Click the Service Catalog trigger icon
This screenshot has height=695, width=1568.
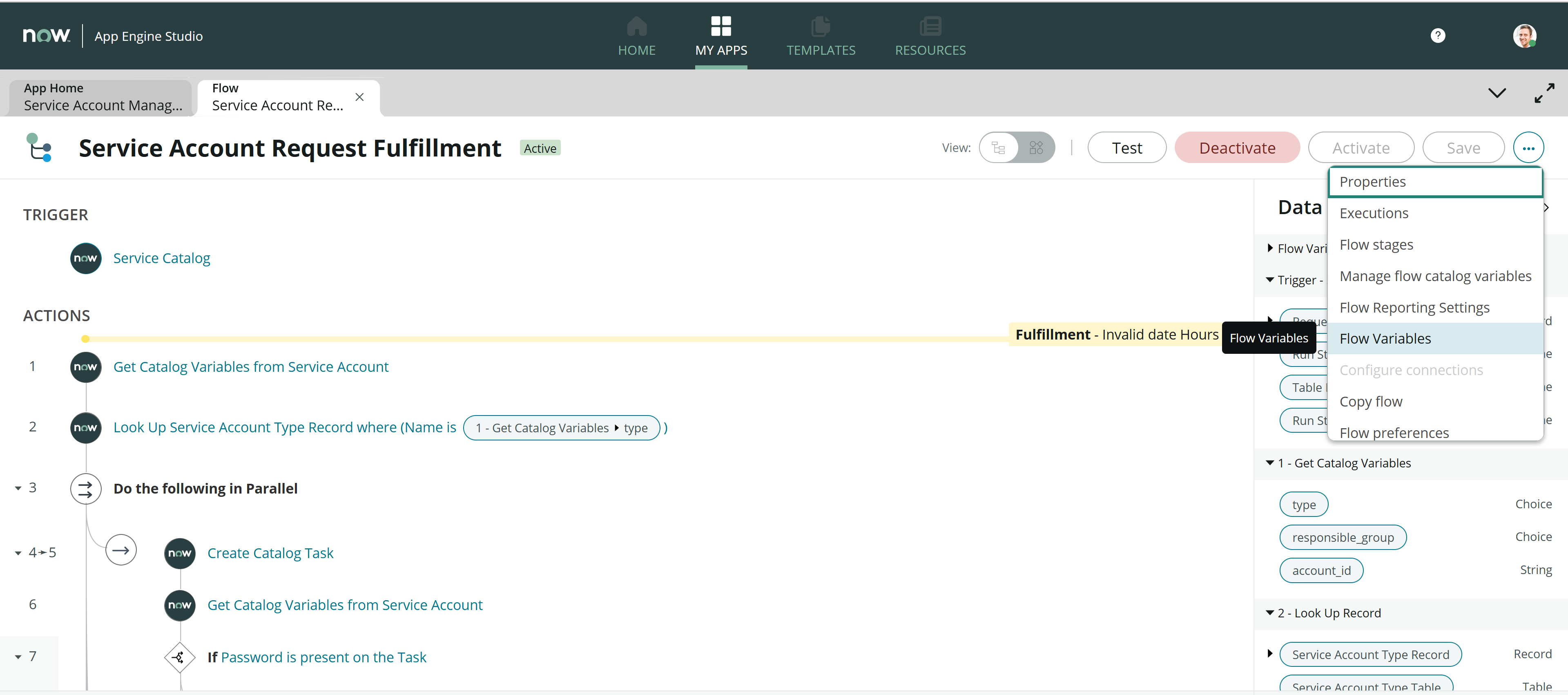[85, 258]
